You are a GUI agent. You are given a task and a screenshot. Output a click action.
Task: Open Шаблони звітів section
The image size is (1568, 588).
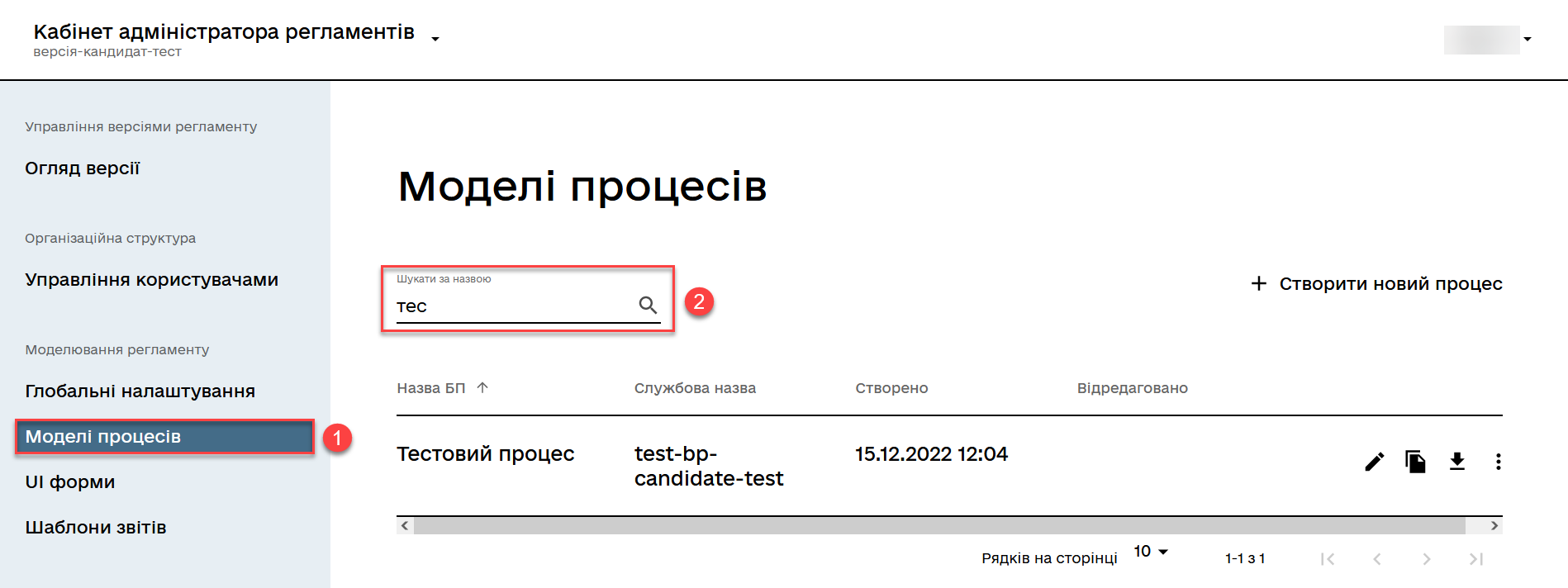click(96, 528)
